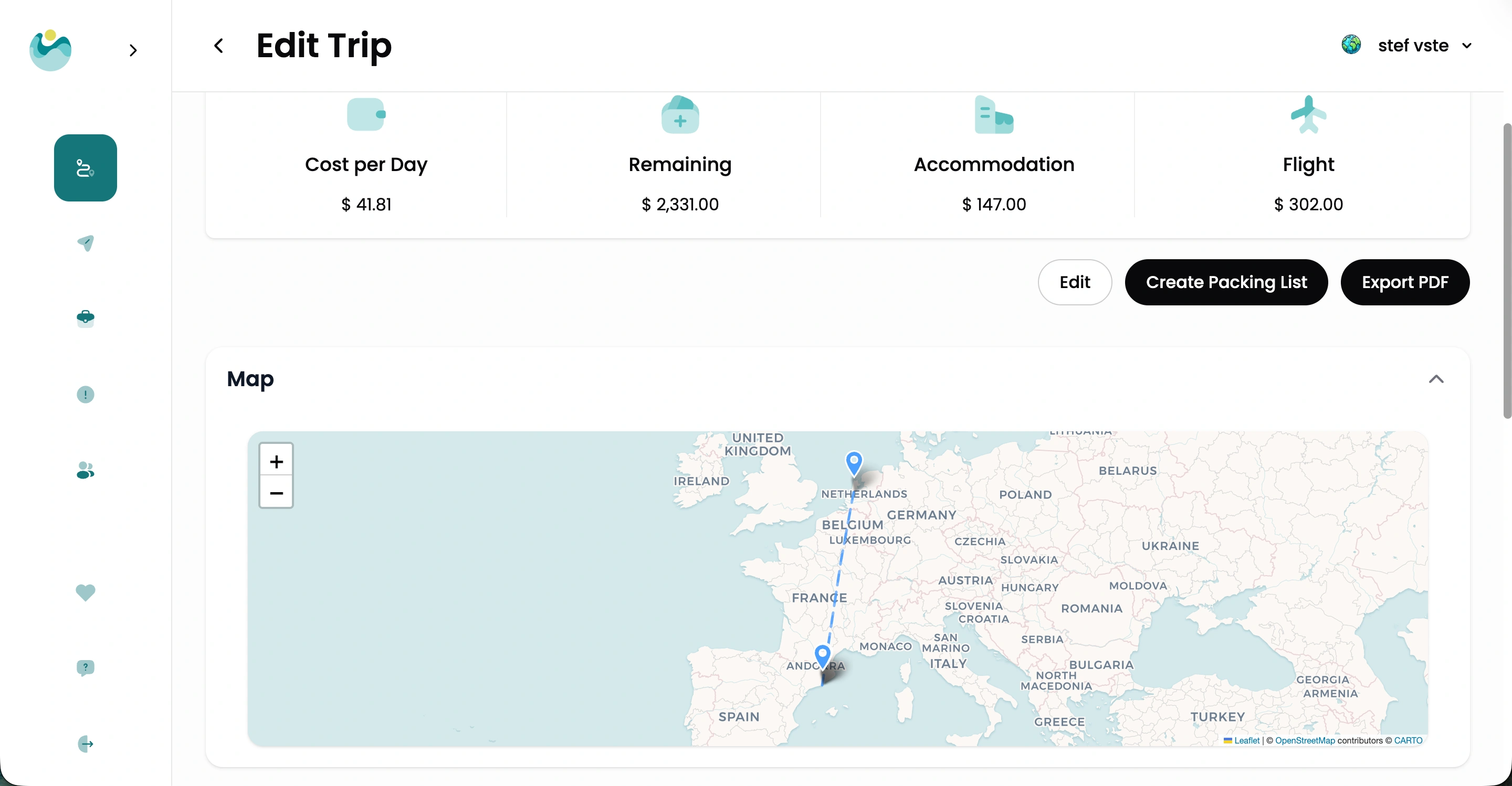Open the trips route icon in sidebar

(x=85, y=168)
